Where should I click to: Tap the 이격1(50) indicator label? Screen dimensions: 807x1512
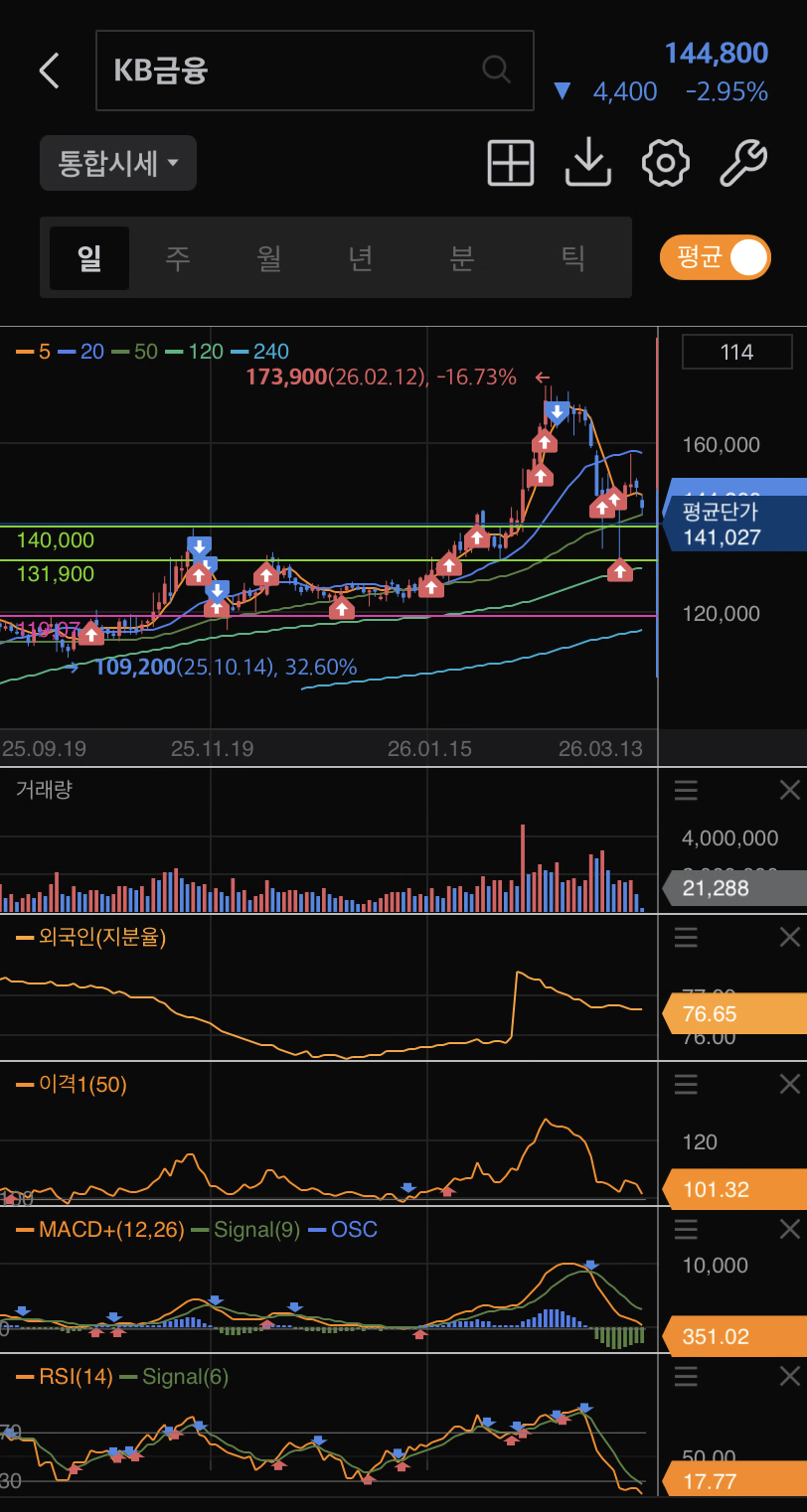click(x=72, y=1084)
